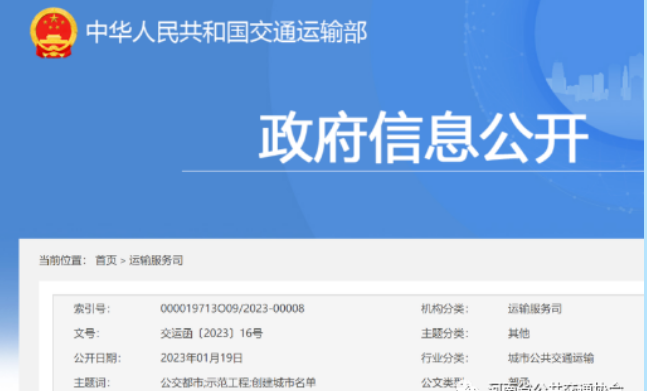647x391 pixels.
Task: Open the 运输服务司 breadcrumb link
Action: pos(156,260)
